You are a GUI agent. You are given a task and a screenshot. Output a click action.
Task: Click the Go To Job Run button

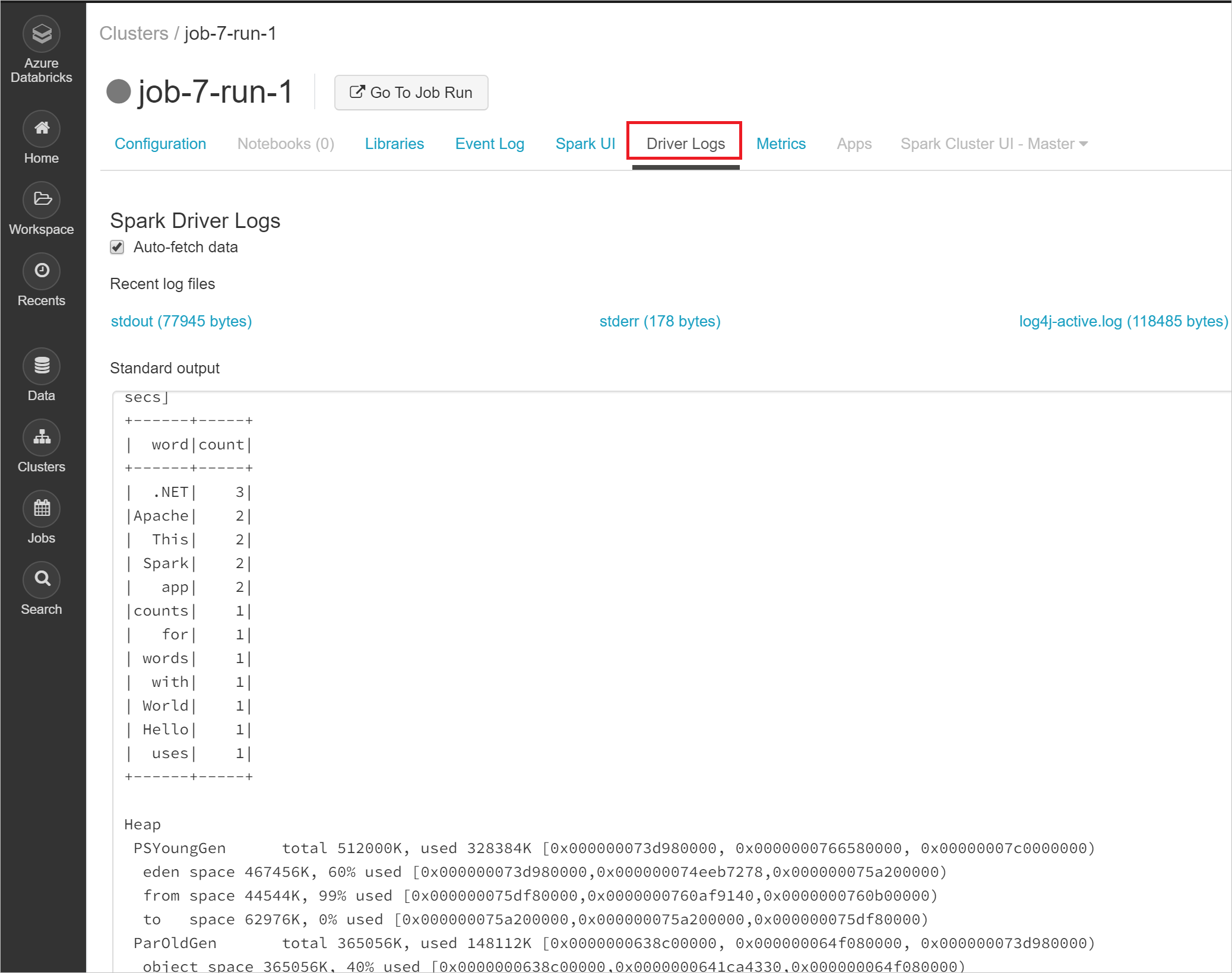click(x=411, y=93)
